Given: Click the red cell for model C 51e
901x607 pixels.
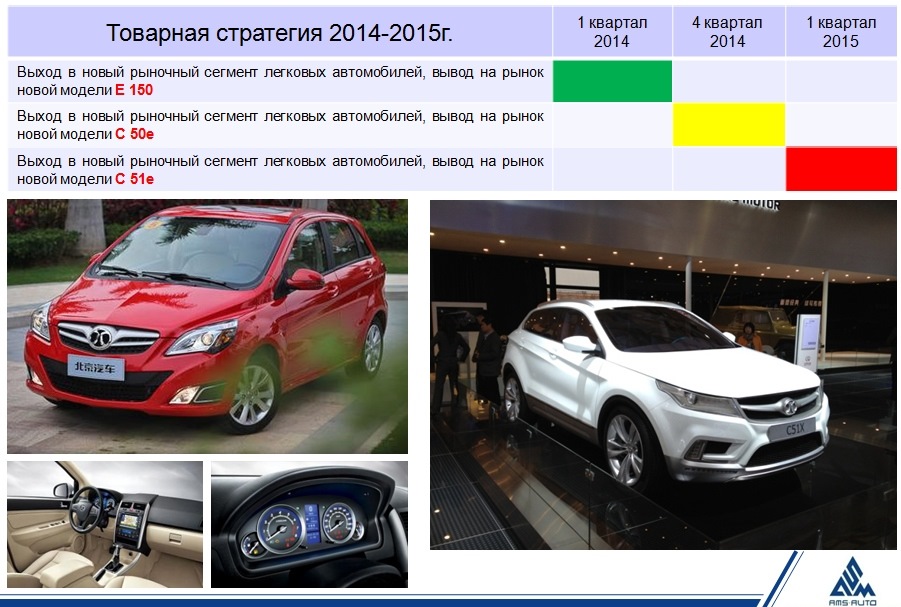Looking at the screenshot, I should tap(841, 169).
